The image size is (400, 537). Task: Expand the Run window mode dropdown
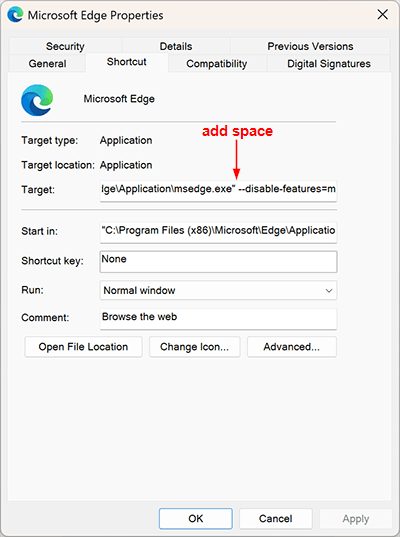tap(218, 290)
